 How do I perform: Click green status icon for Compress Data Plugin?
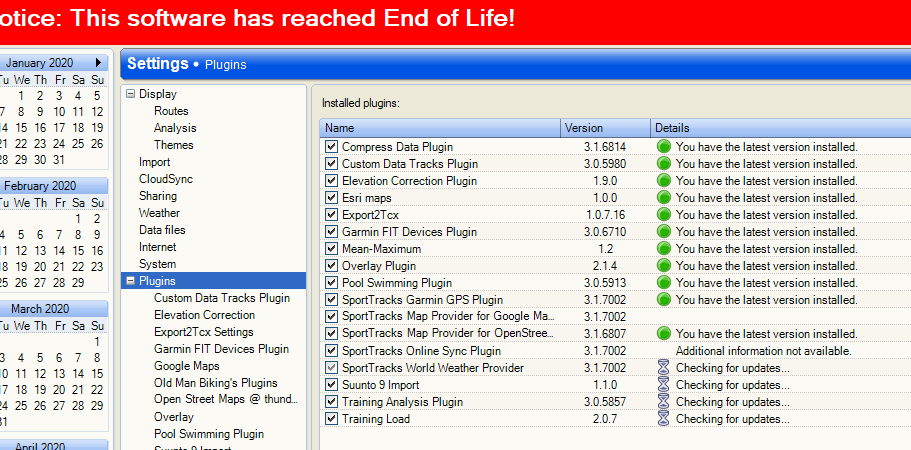(x=663, y=147)
